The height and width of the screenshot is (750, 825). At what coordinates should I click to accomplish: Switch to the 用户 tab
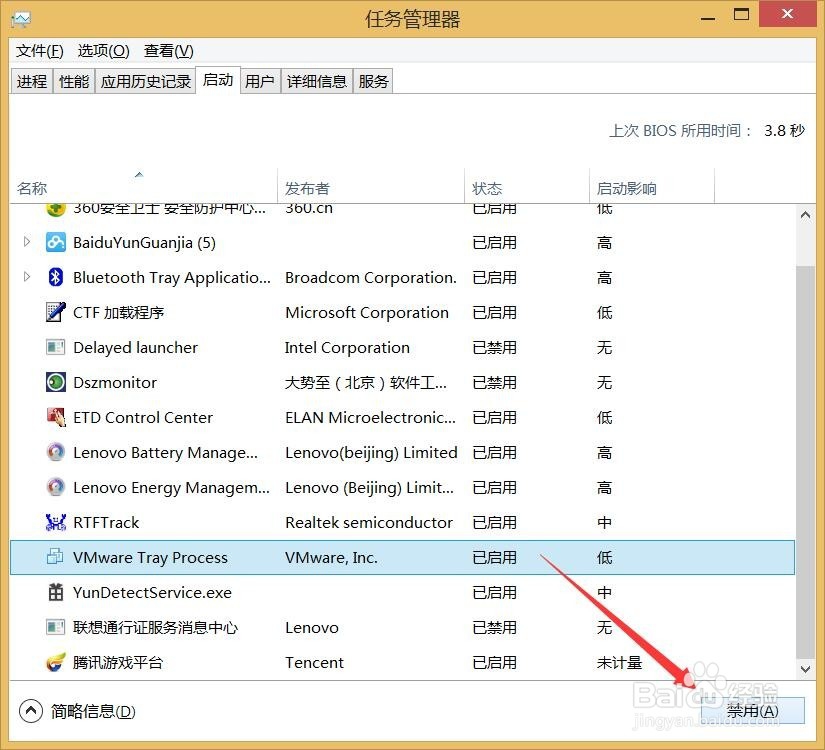(x=260, y=81)
